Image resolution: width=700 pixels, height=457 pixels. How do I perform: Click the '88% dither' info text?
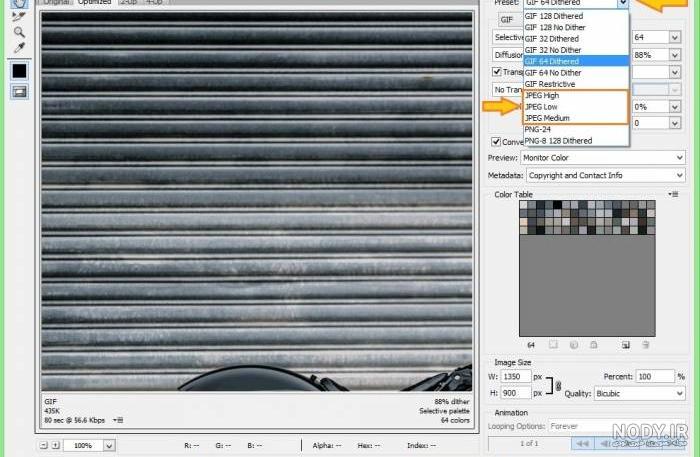[452, 401]
